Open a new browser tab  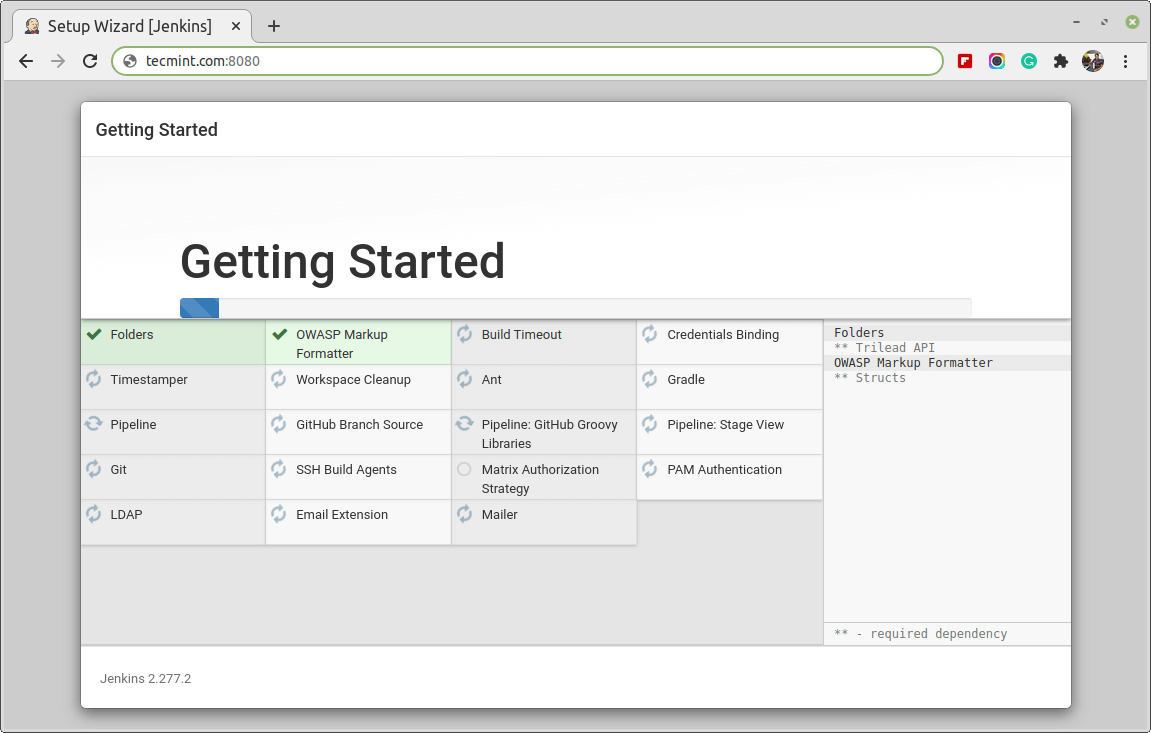[274, 26]
